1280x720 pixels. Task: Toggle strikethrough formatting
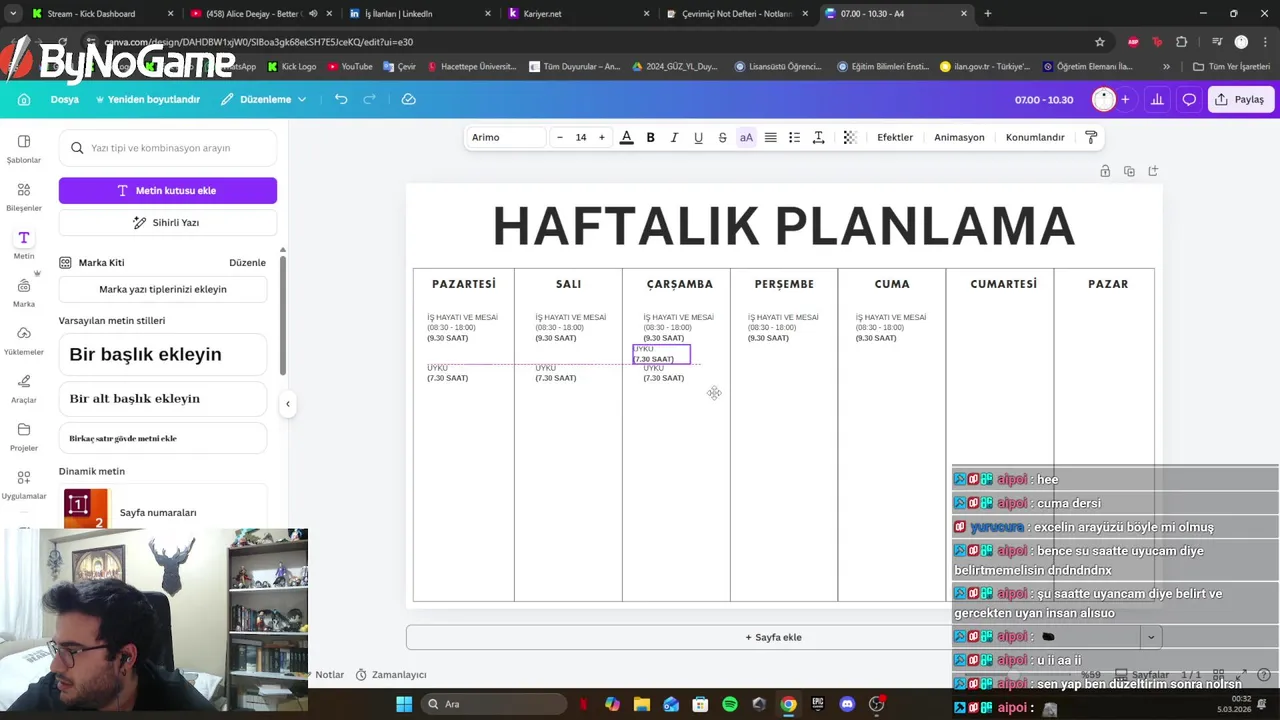(x=722, y=137)
